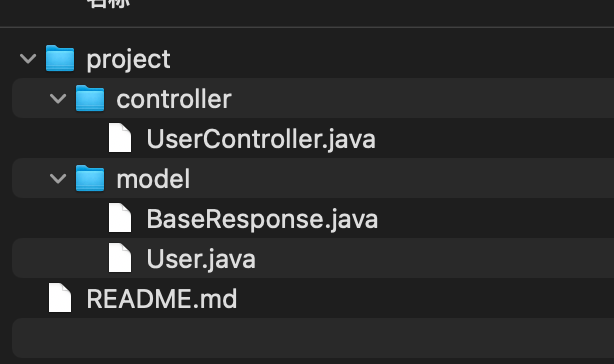The height and width of the screenshot is (364, 614).
Task: Select the UserController.java file name
Action: pyautogui.click(x=261, y=140)
